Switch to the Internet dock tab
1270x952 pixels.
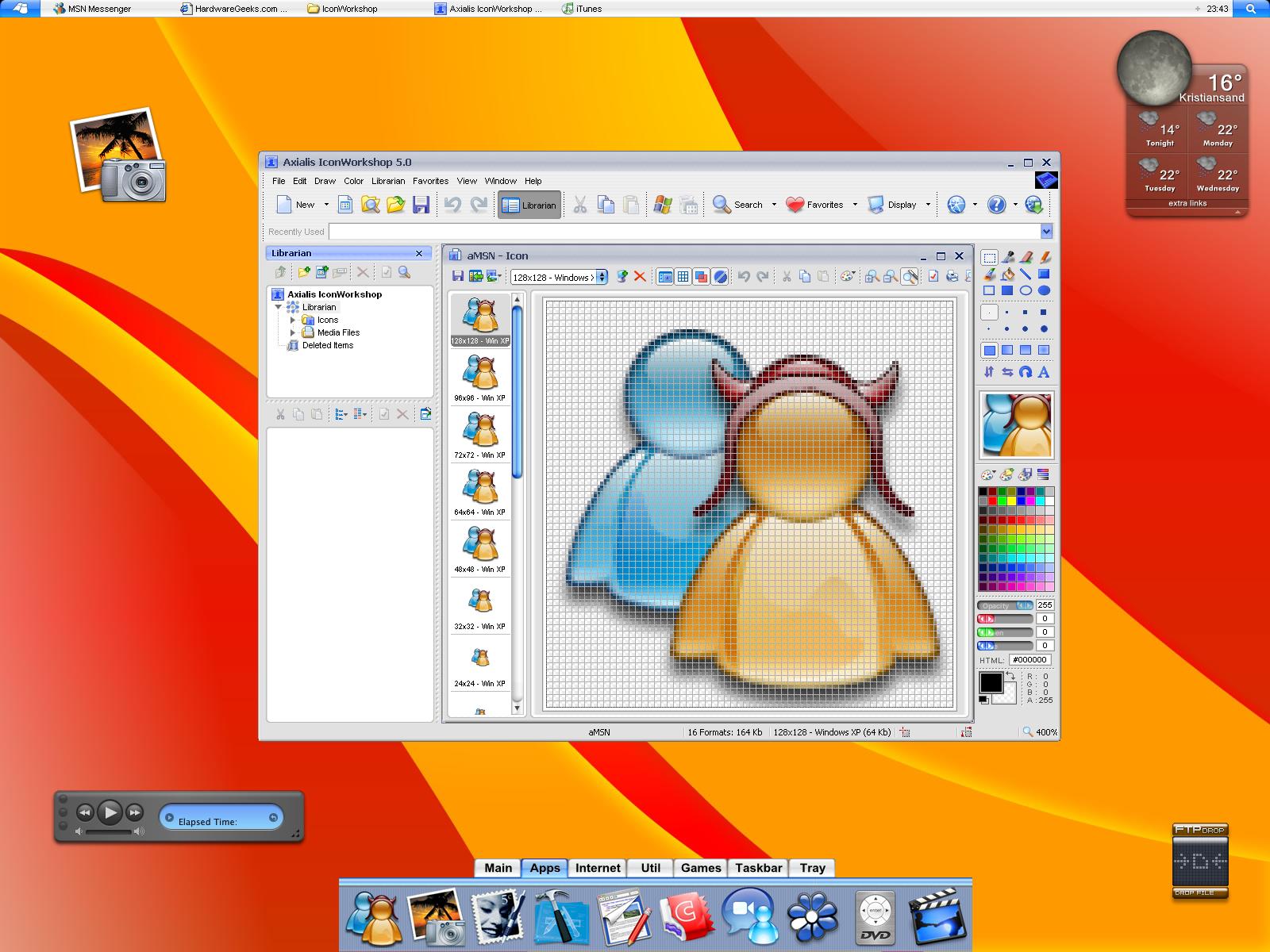point(598,868)
